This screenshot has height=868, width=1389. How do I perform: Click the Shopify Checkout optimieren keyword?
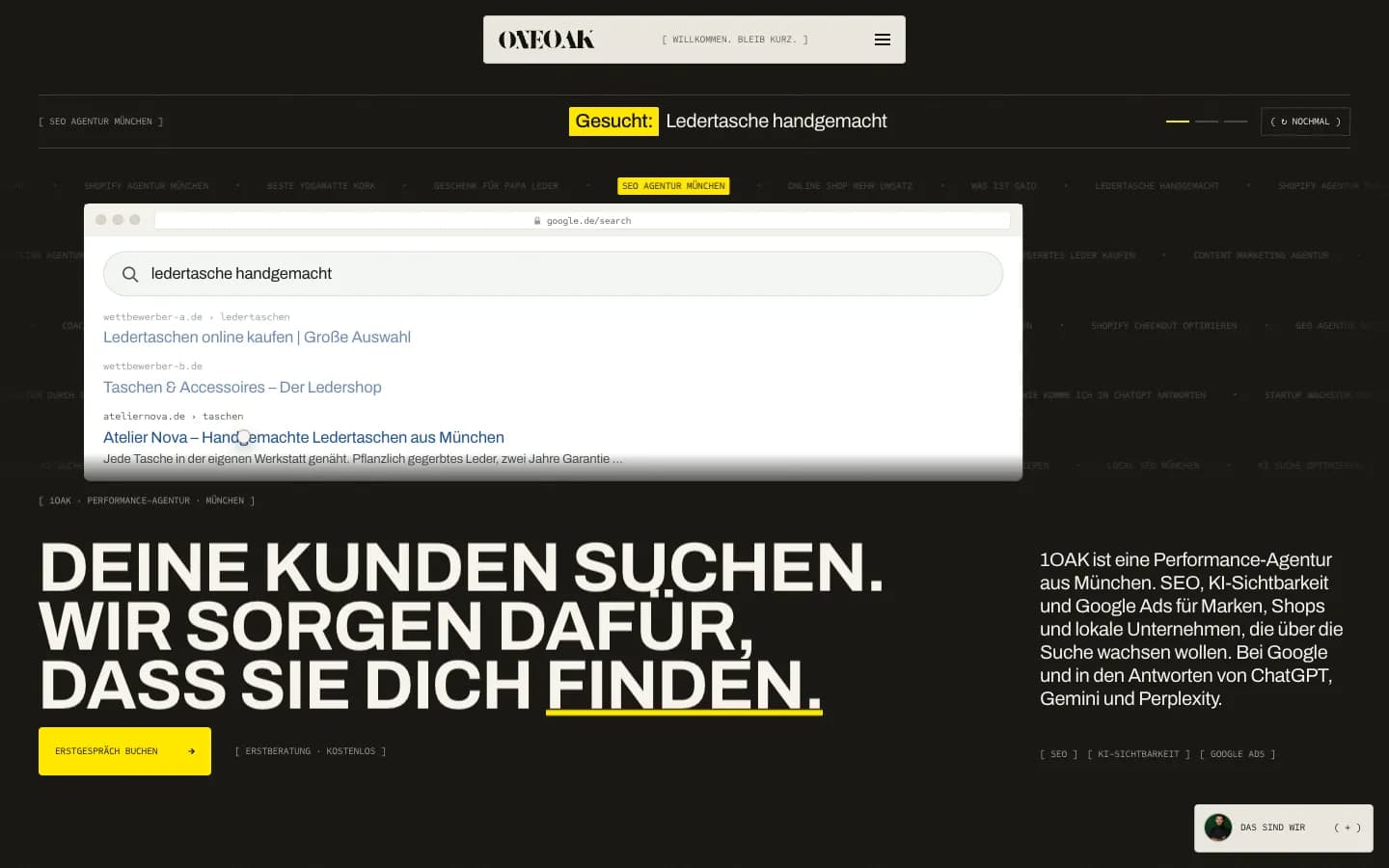(1164, 326)
